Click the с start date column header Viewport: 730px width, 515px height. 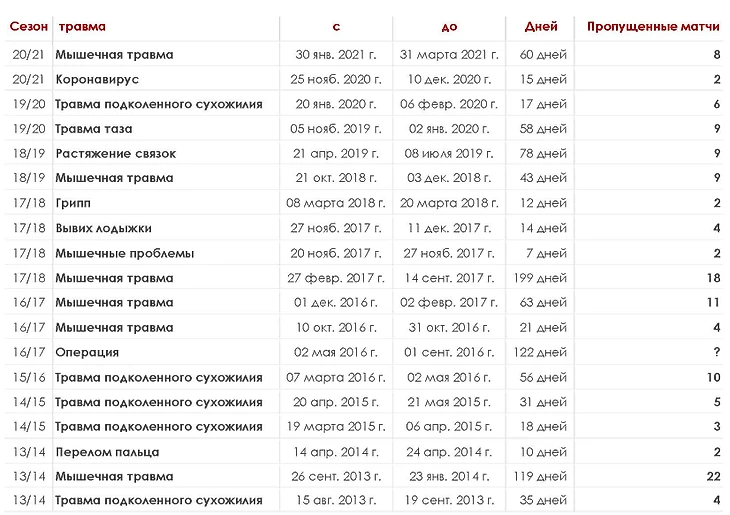[336, 27]
